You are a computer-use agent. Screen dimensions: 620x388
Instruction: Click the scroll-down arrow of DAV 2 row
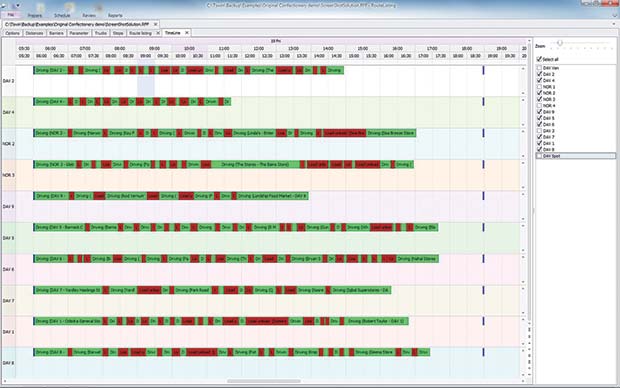523,93
